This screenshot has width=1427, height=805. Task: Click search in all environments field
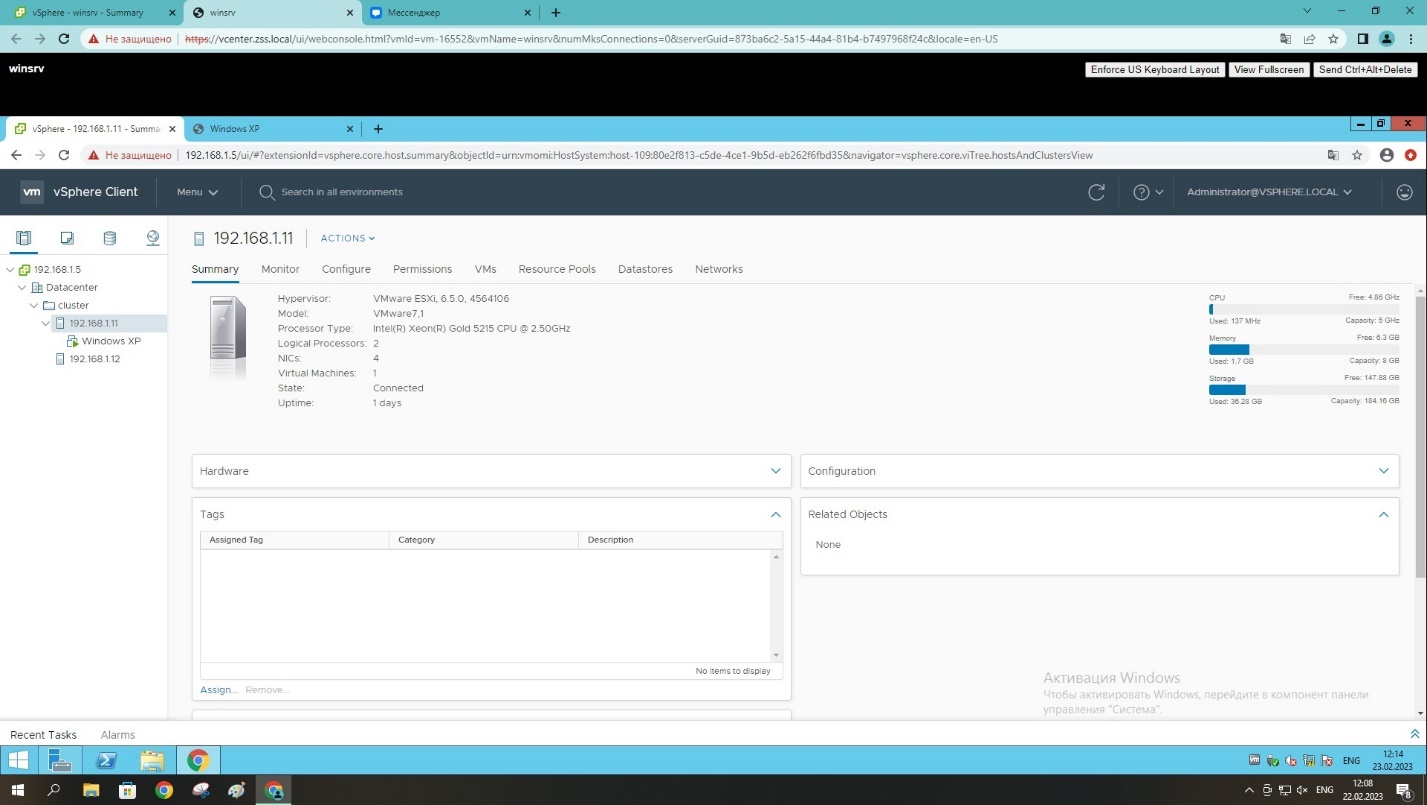point(342,192)
